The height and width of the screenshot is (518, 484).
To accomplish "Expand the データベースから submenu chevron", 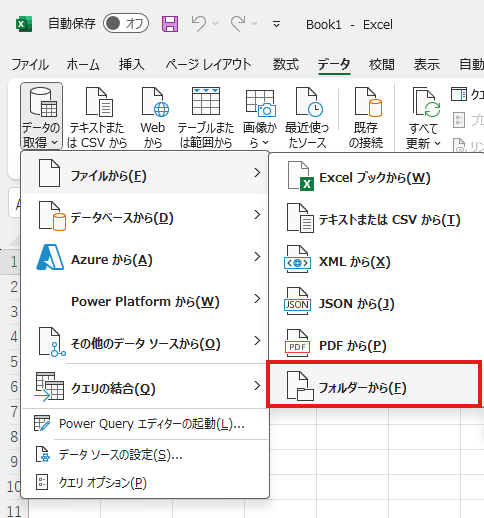I will [x=257, y=215].
